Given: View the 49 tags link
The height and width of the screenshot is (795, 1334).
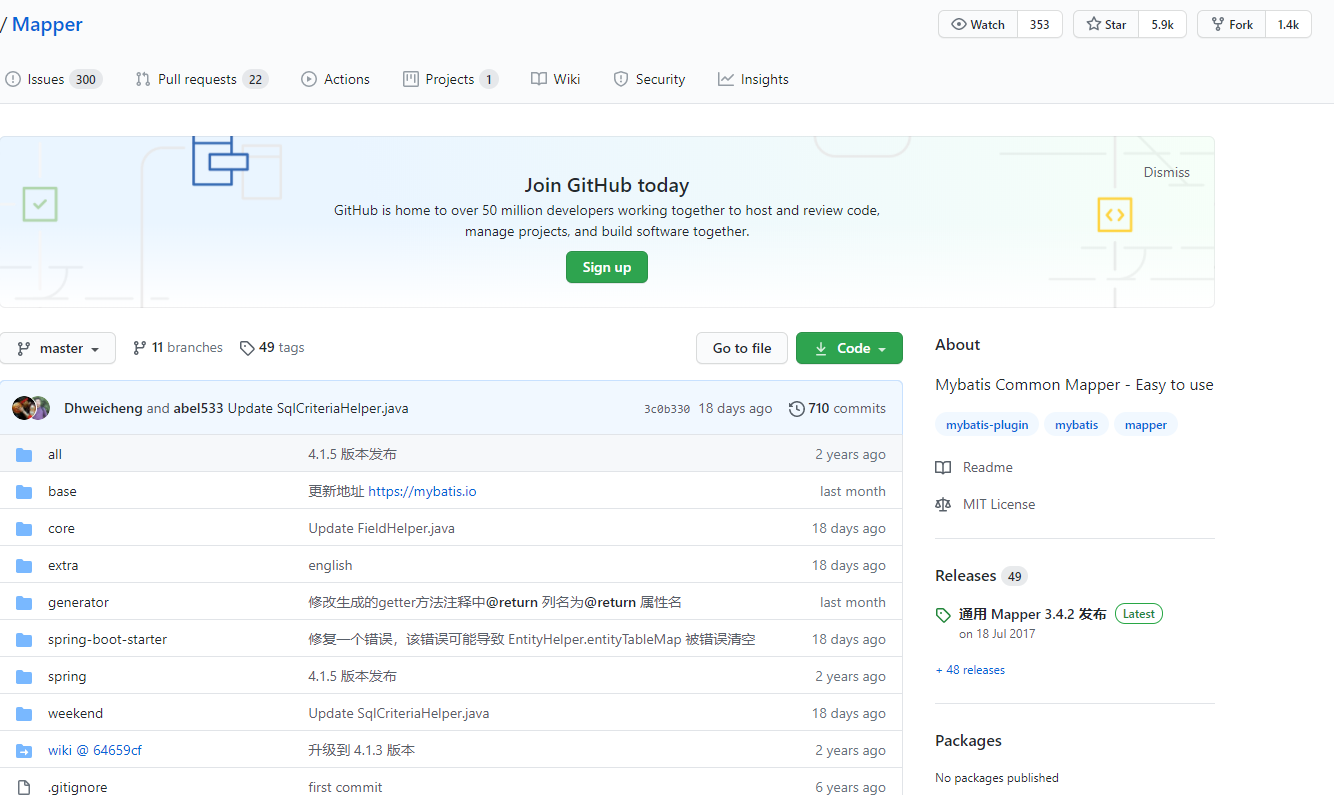Looking at the screenshot, I should pos(272,348).
